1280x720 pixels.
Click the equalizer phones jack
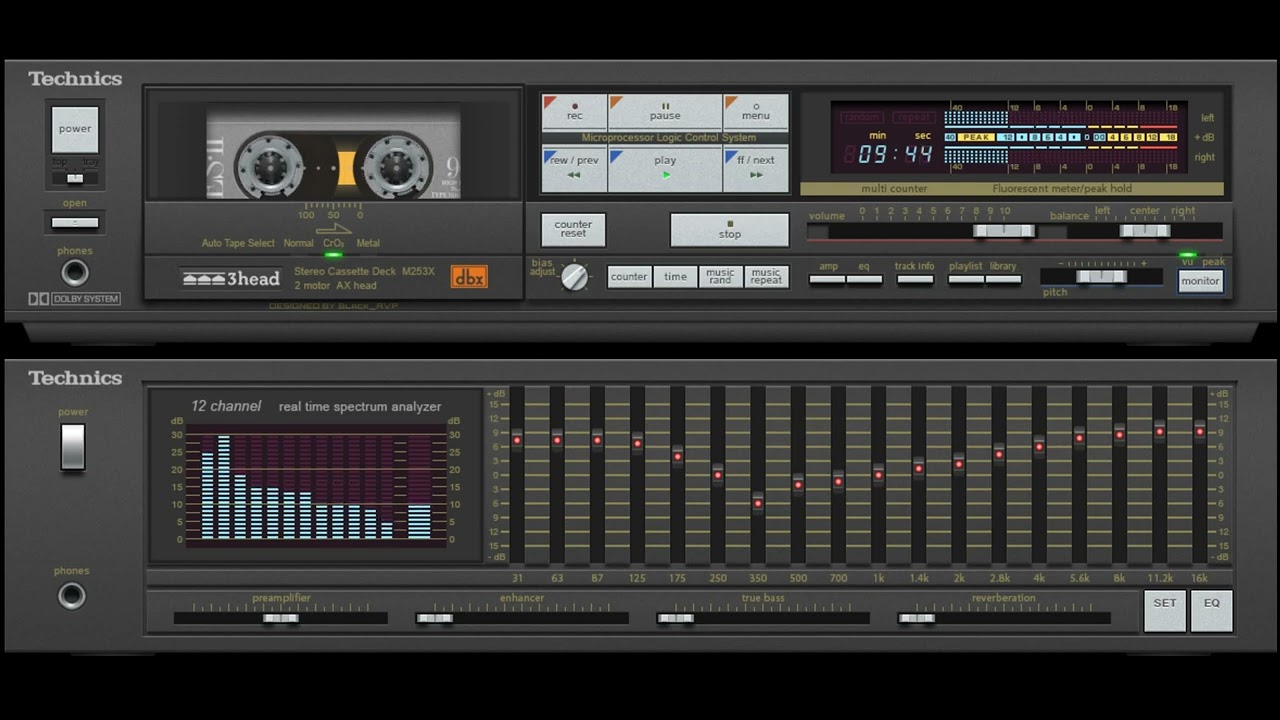click(71, 596)
